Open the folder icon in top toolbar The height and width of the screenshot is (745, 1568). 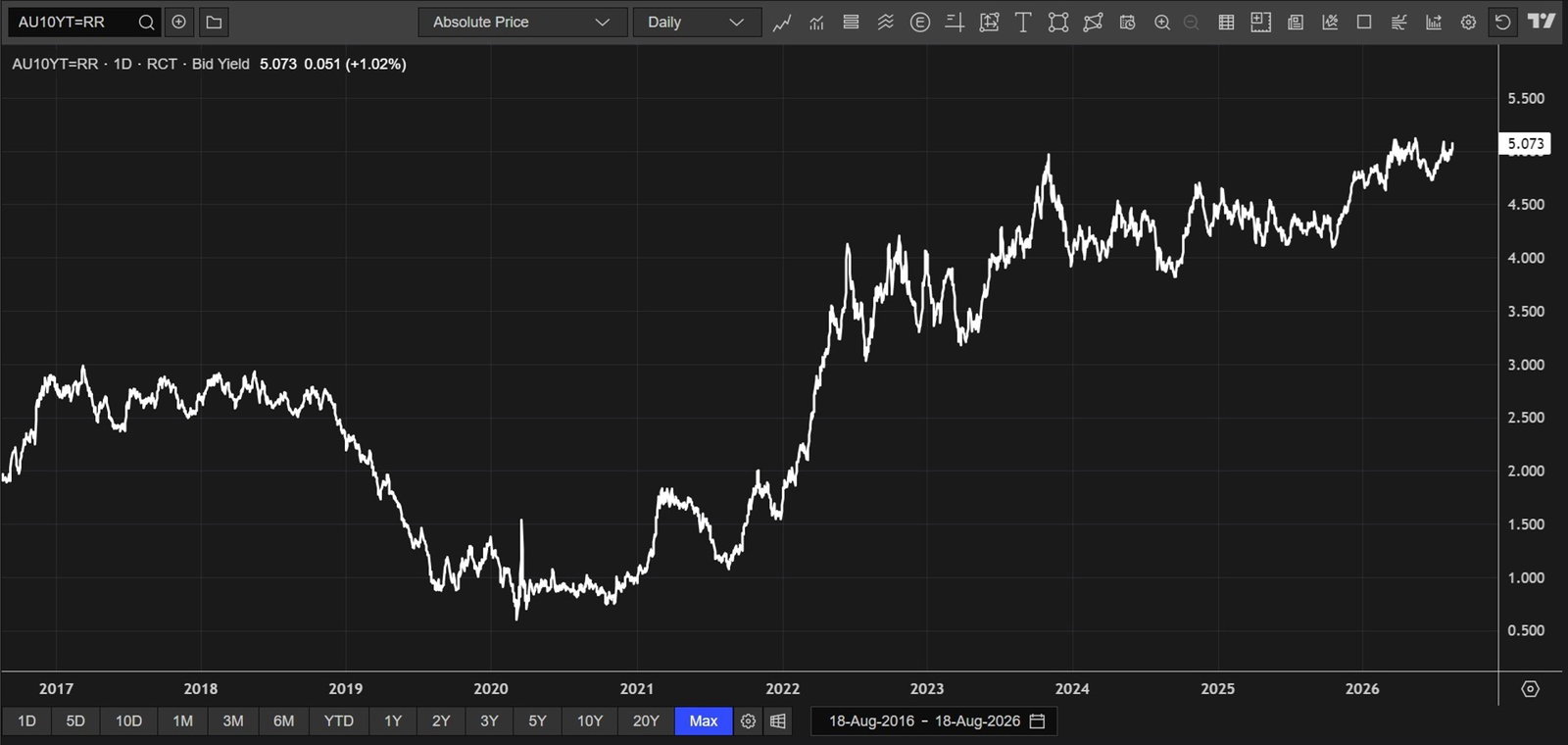tap(214, 22)
